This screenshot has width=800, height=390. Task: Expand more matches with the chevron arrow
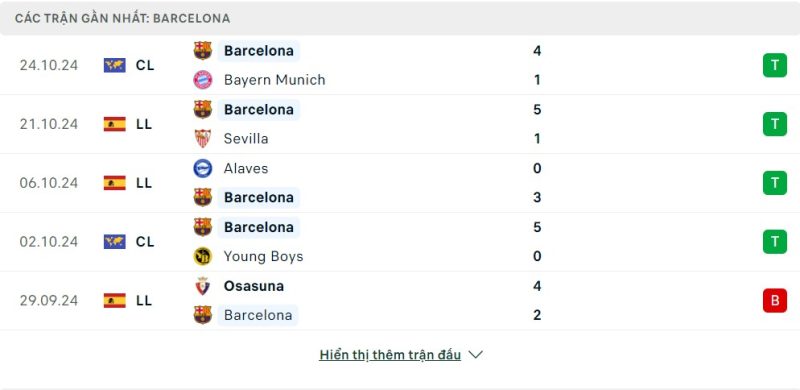click(476, 355)
